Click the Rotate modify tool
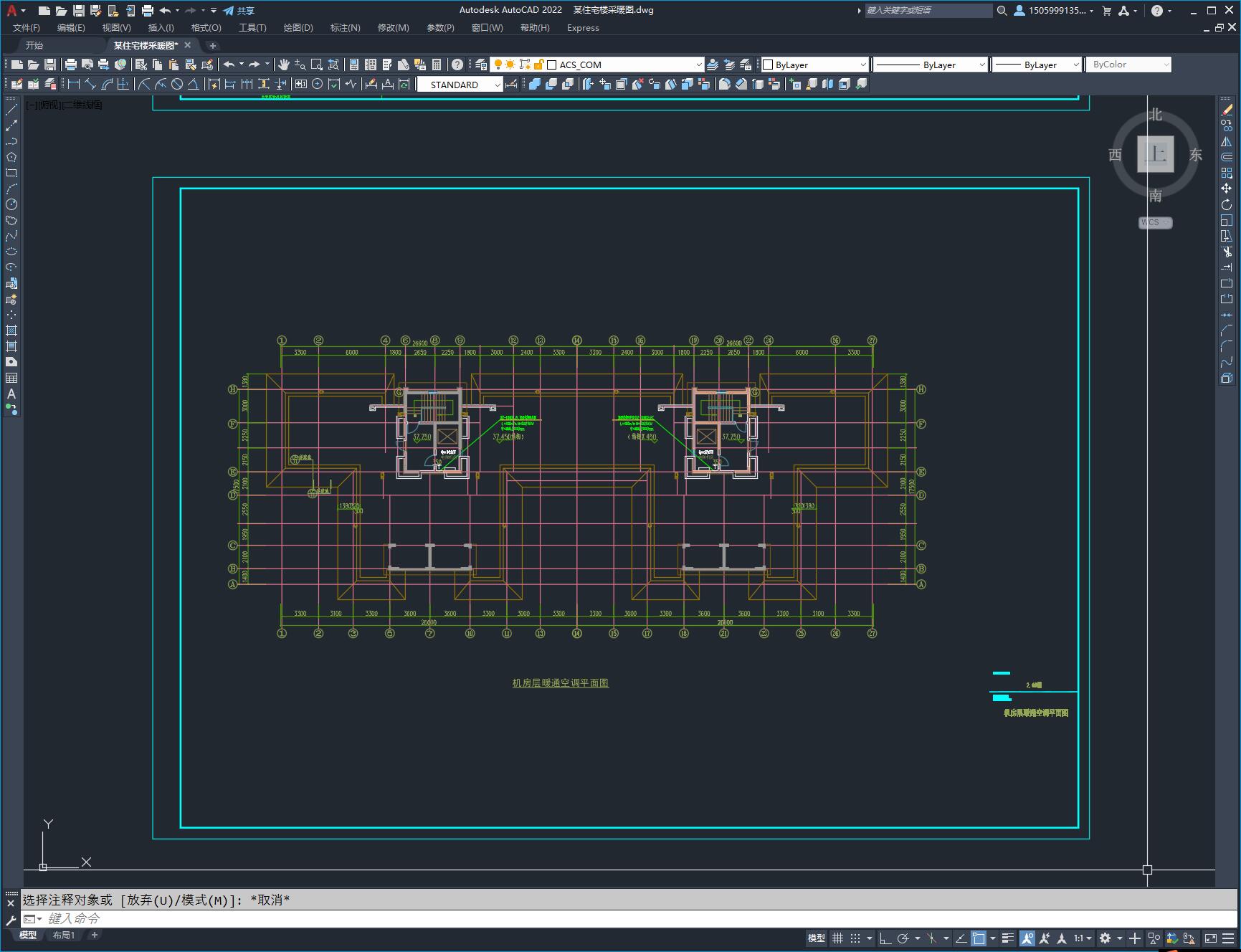Viewport: 1241px width, 952px height. 1227,204
